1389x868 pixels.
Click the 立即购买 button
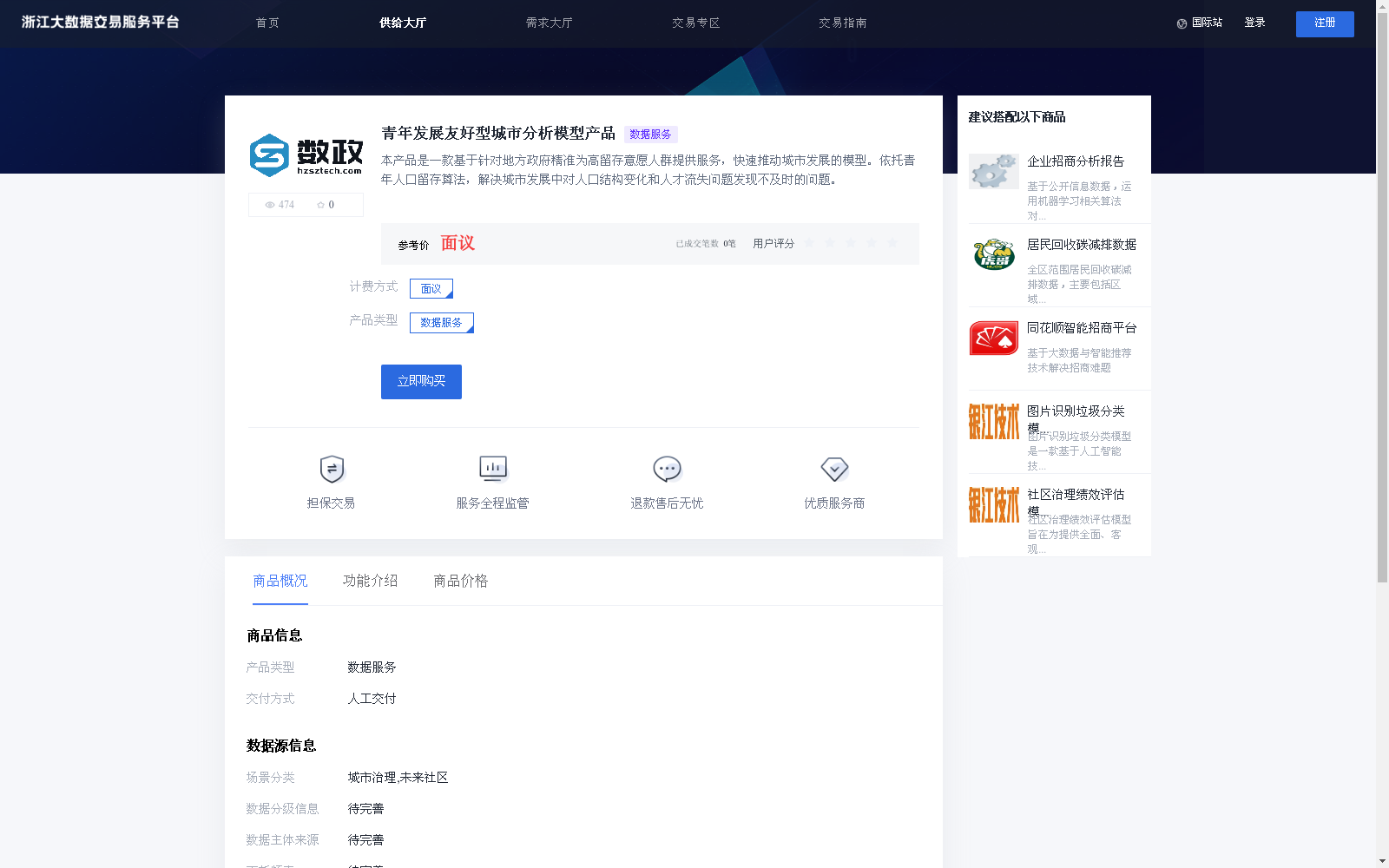421,382
